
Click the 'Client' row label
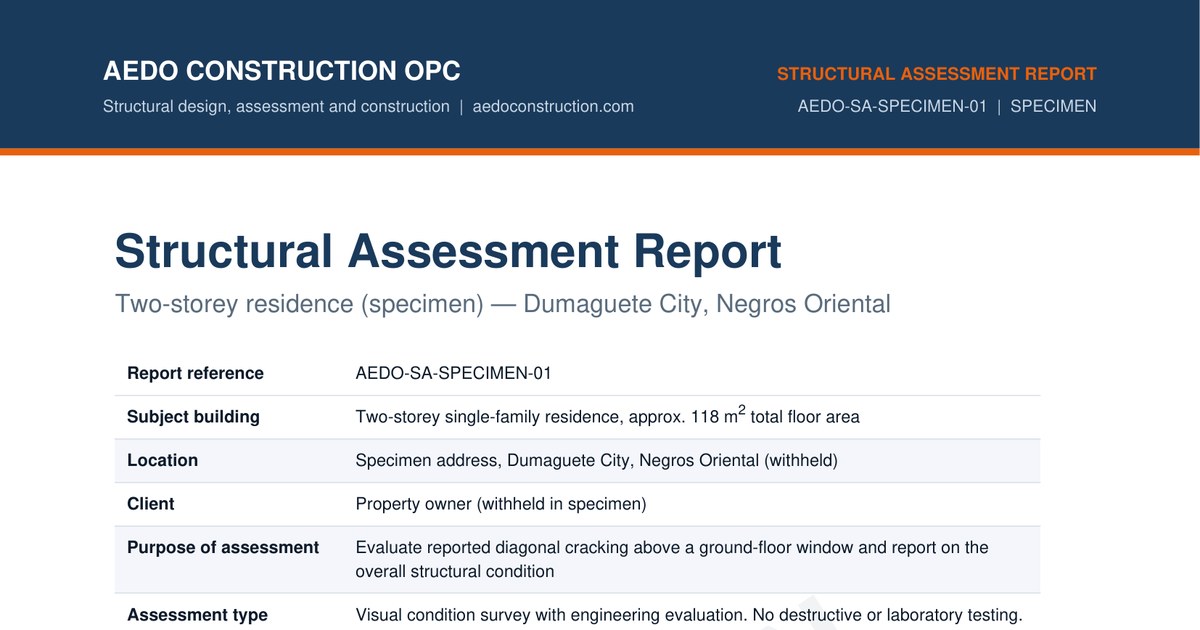(150, 504)
